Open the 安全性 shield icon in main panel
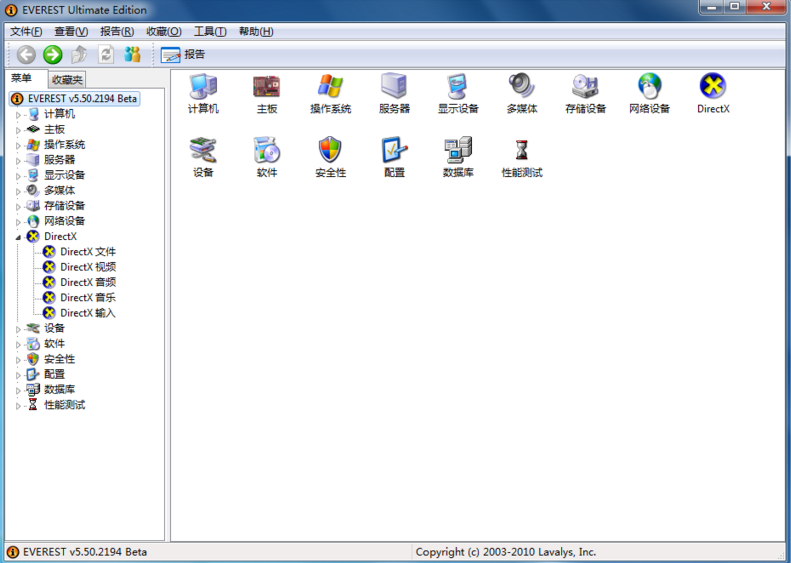 point(330,157)
